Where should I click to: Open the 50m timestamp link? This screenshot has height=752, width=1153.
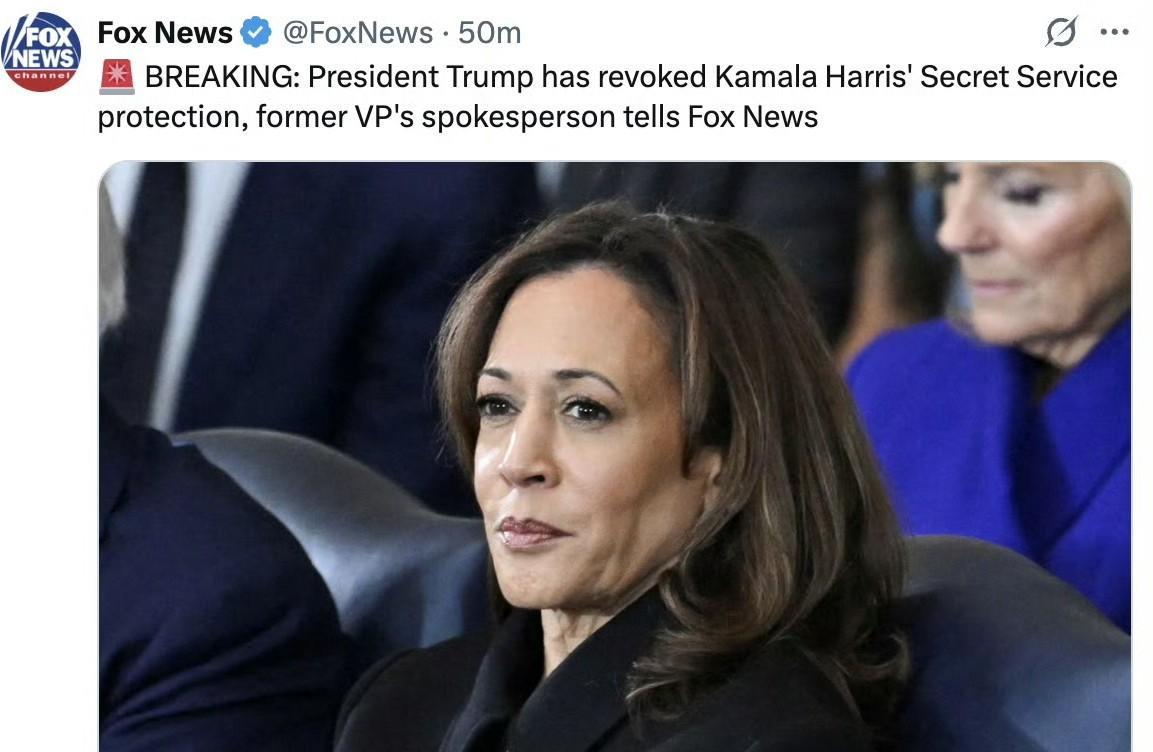490,33
